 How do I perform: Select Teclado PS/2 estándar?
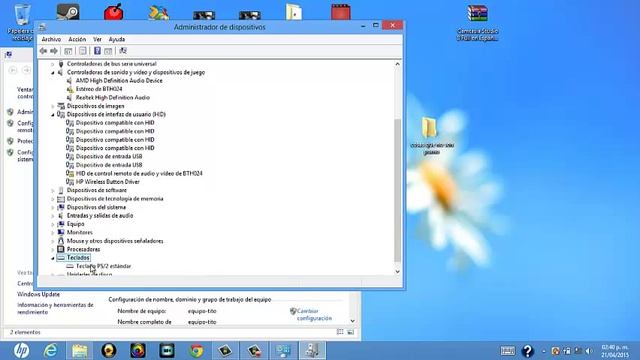103,266
